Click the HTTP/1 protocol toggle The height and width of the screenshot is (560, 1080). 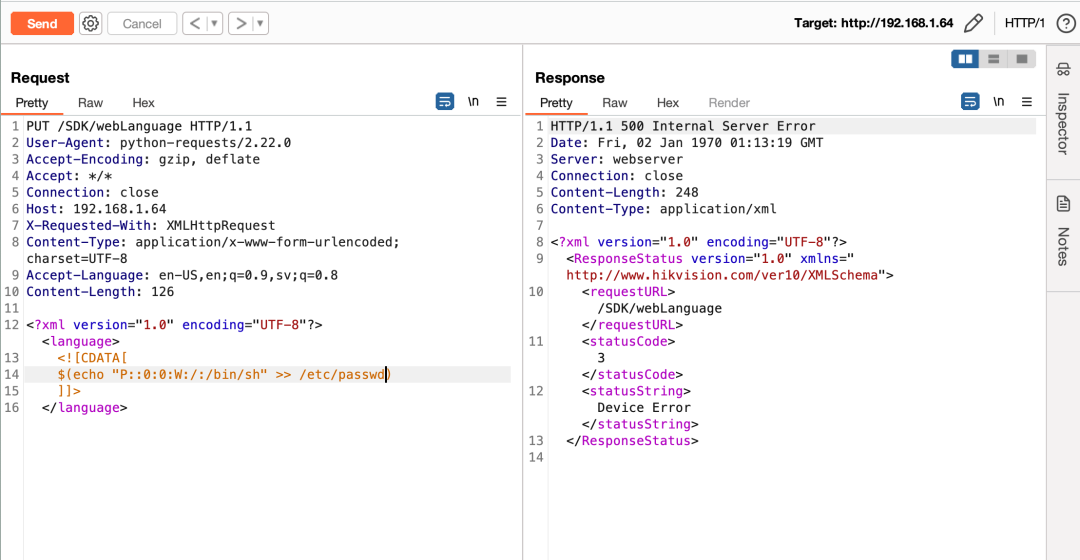1024,23
